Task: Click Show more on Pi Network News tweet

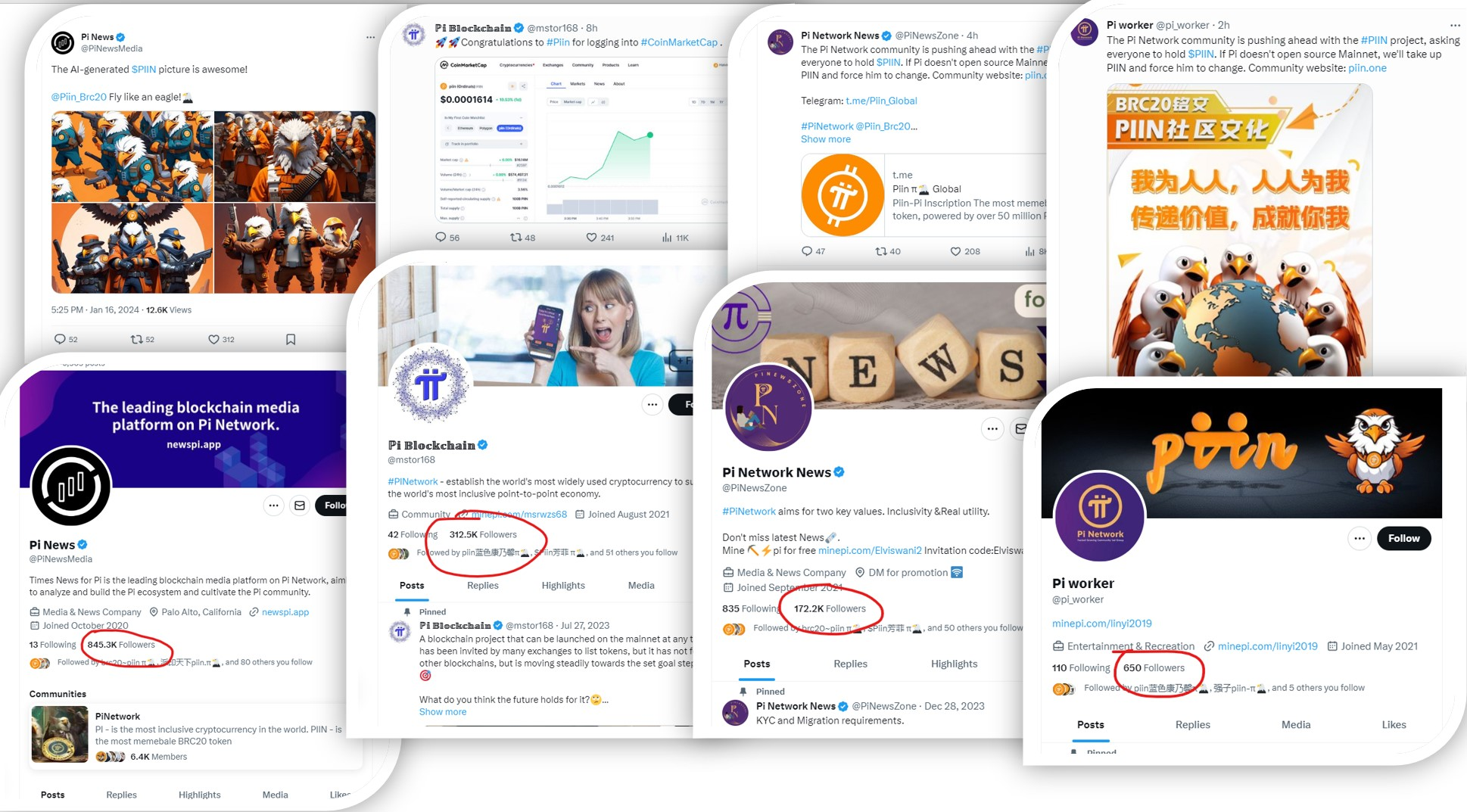Action: (x=825, y=139)
